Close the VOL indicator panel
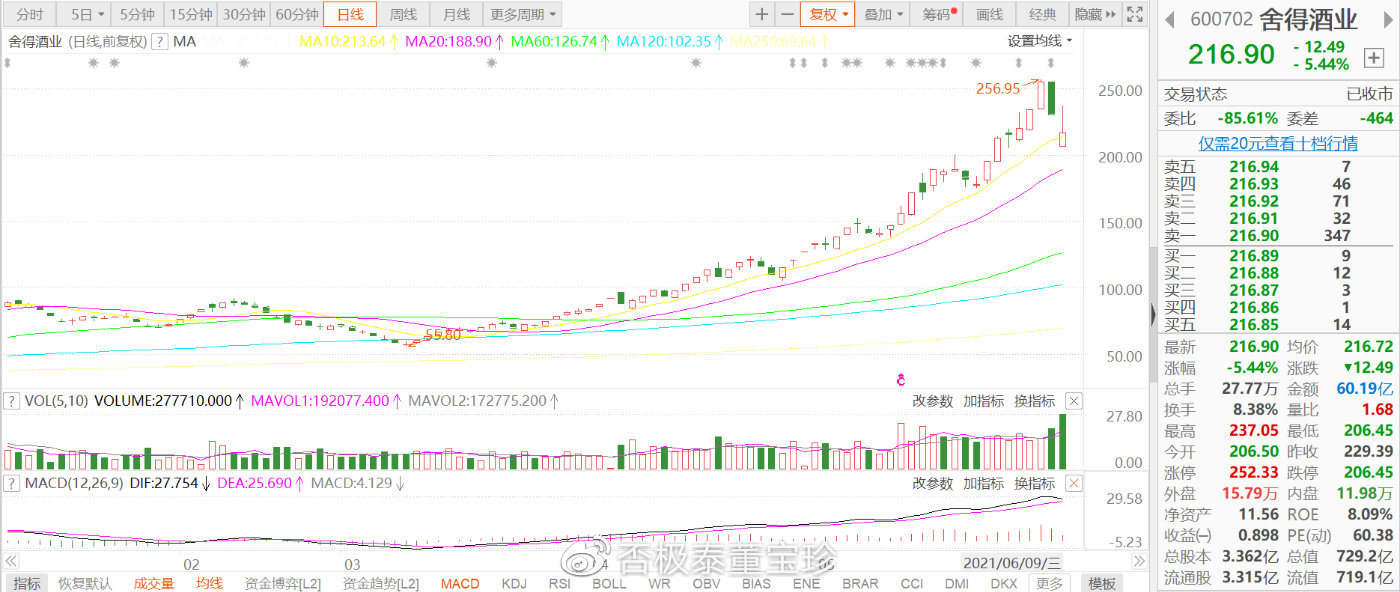The image size is (1400, 592). click(x=1073, y=401)
